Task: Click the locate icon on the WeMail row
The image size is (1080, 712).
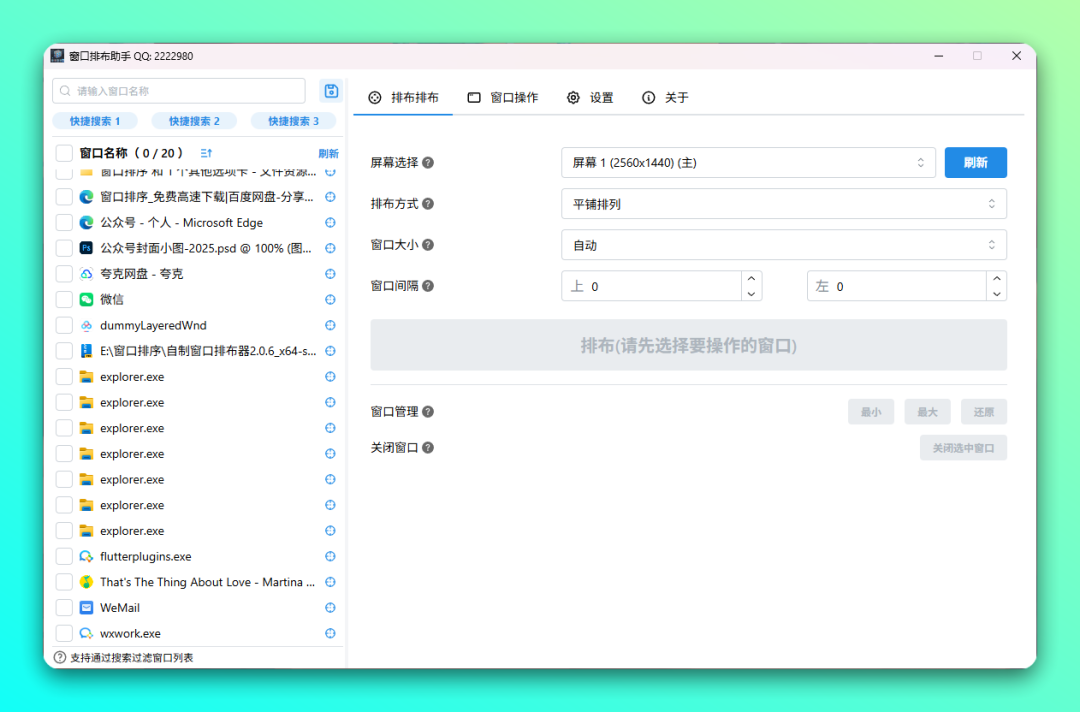Action: click(x=331, y=607)
